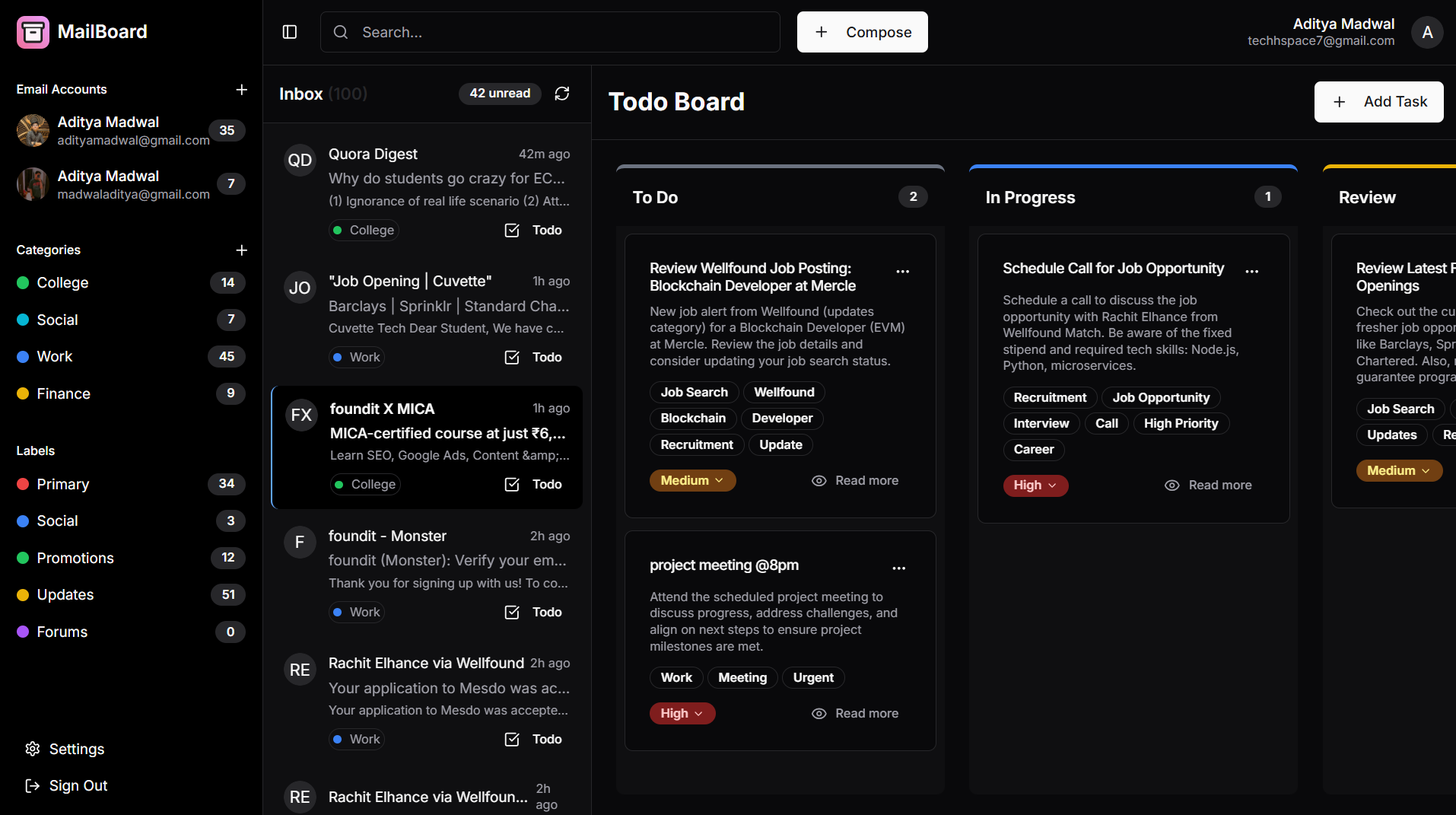Select madwaladitya@gmail.com account avatar
Image resolution: width=1456 pixels, height=815 pixels.
(x=33, y=184)
